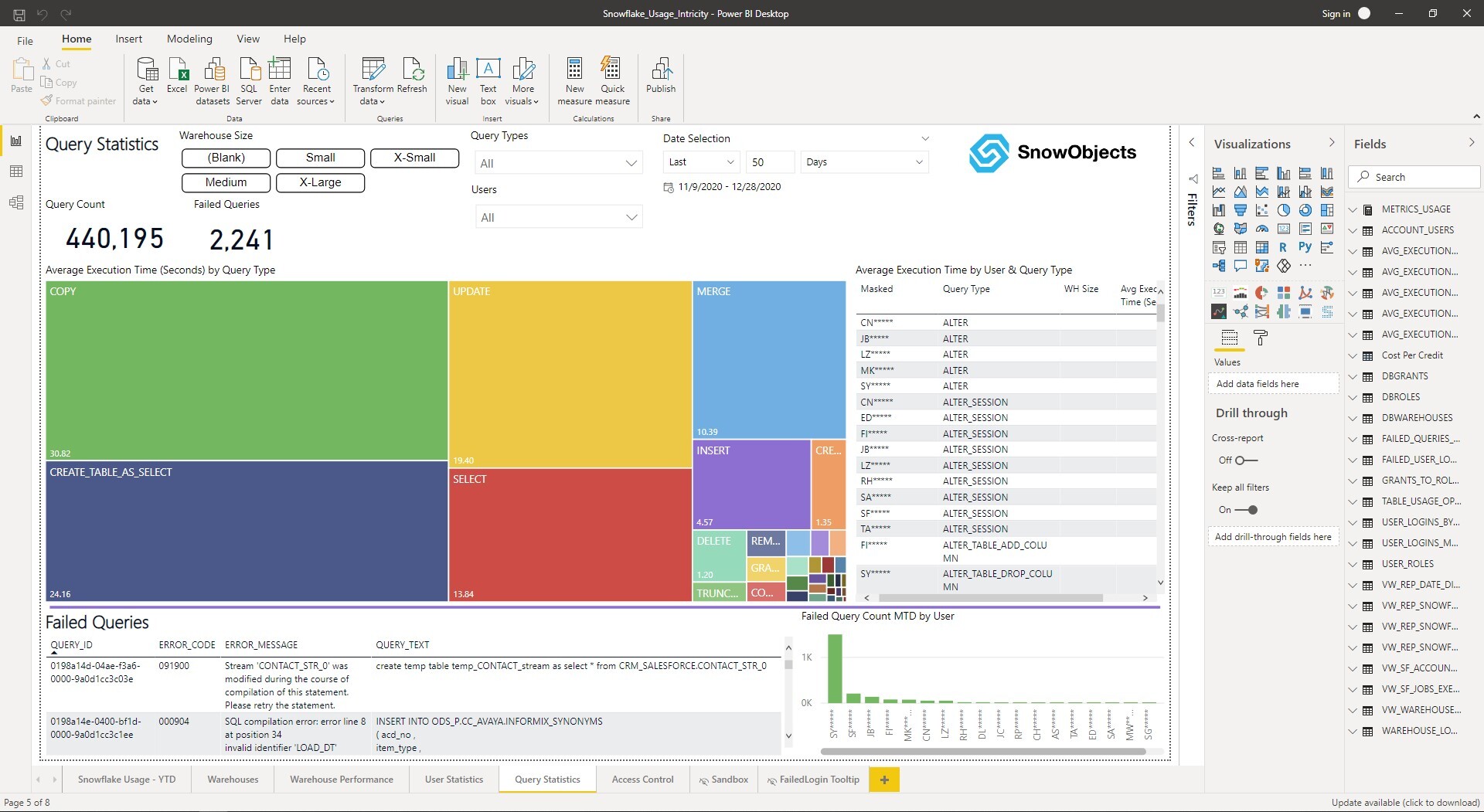Choose the Treemap visualization icon

click(1327, 210)
